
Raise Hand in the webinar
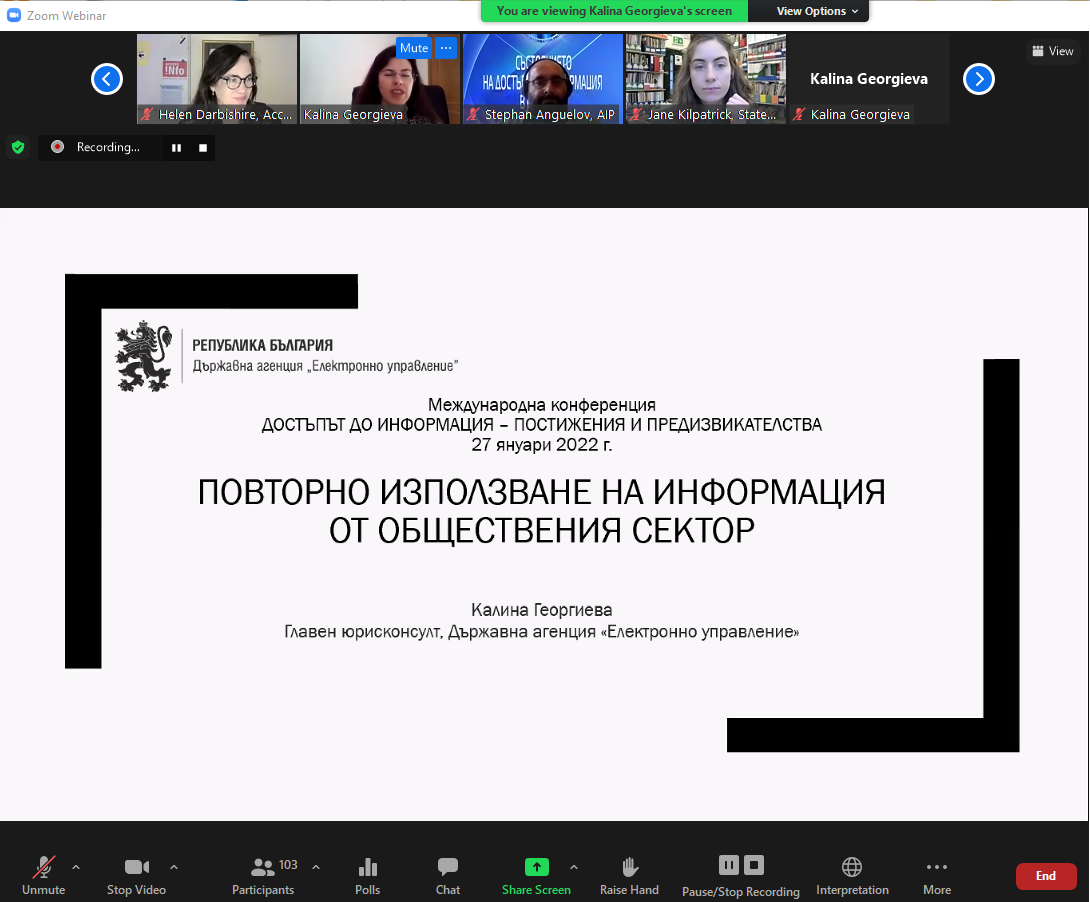[629, 875]
